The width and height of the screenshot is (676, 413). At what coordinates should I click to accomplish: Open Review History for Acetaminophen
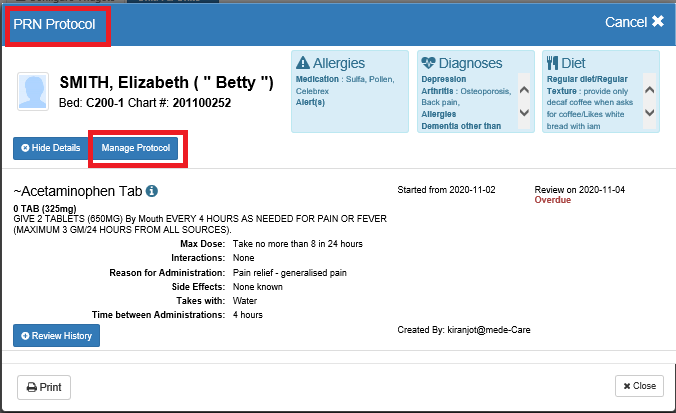[x=56, y=336]
